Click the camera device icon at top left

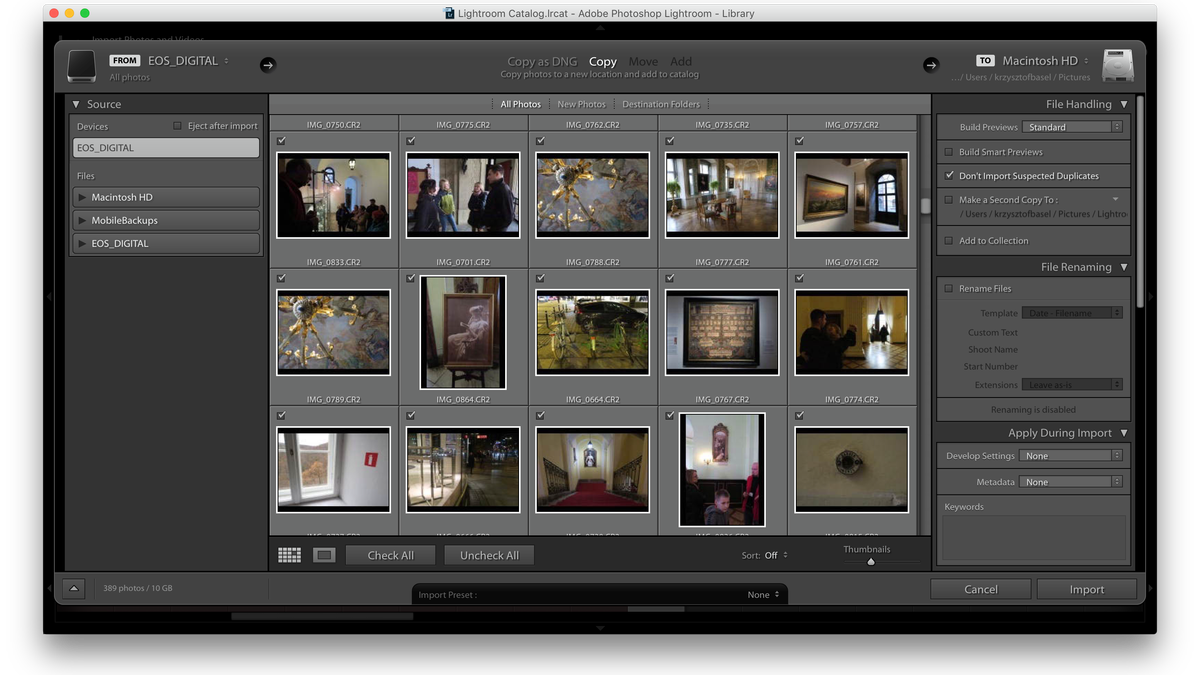(x=81, y=65)
